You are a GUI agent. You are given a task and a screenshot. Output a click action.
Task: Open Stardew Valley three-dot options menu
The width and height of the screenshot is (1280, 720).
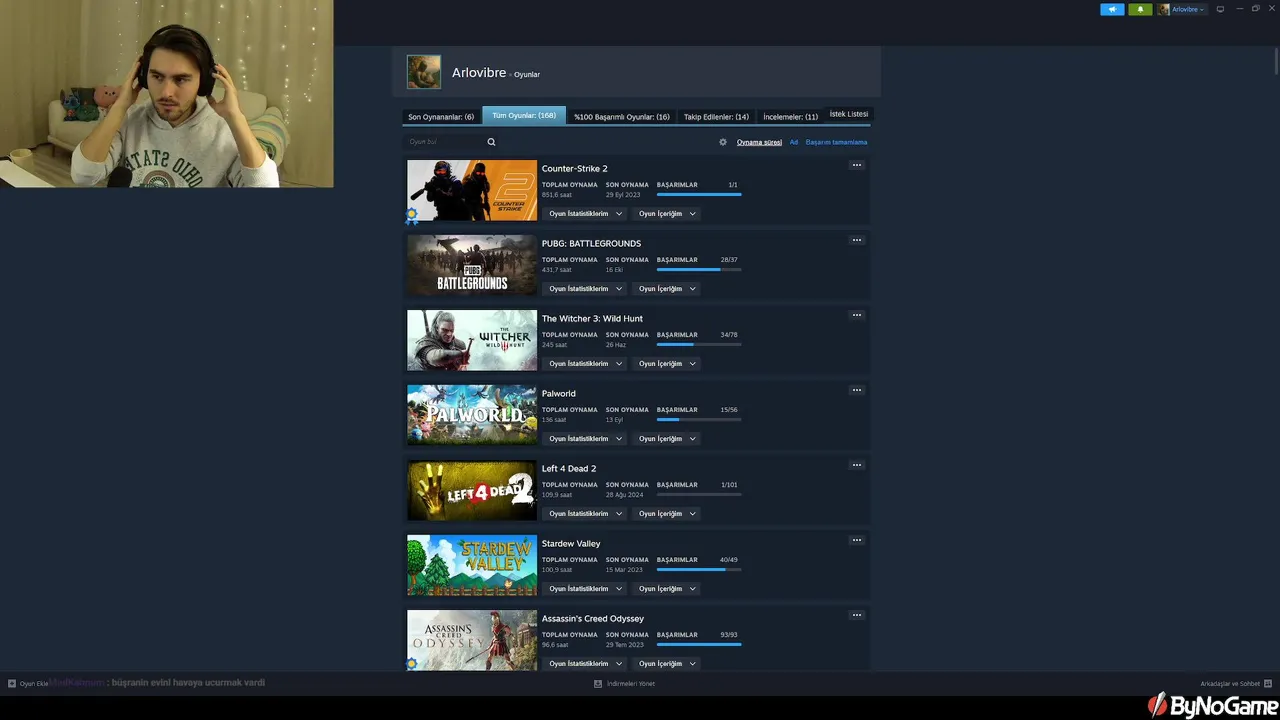tap(857, 540)
